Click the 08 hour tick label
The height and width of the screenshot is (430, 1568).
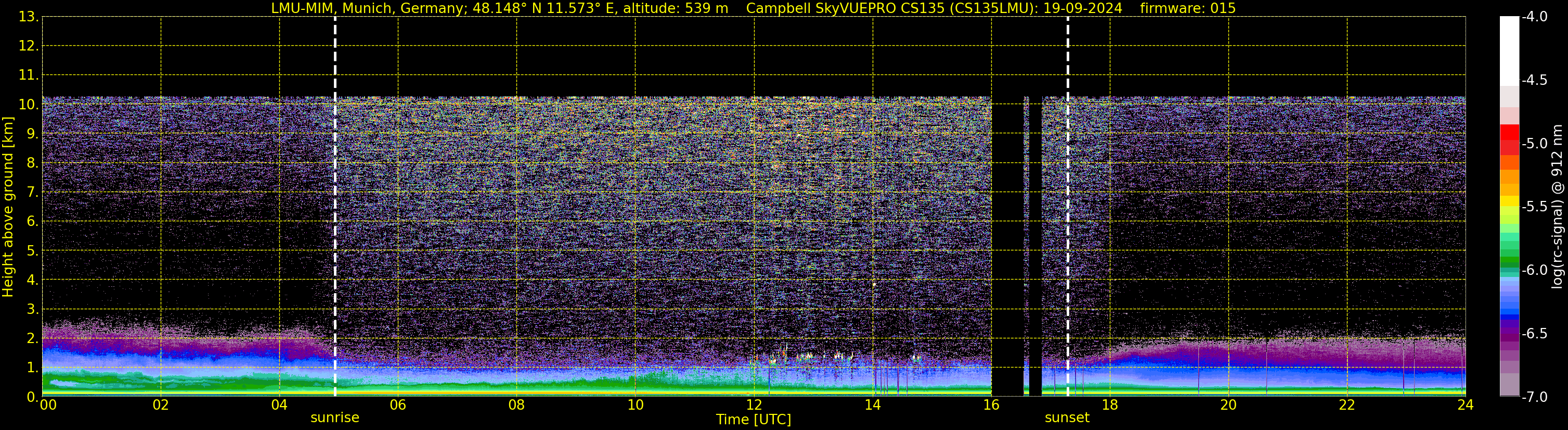pos(516,405)
